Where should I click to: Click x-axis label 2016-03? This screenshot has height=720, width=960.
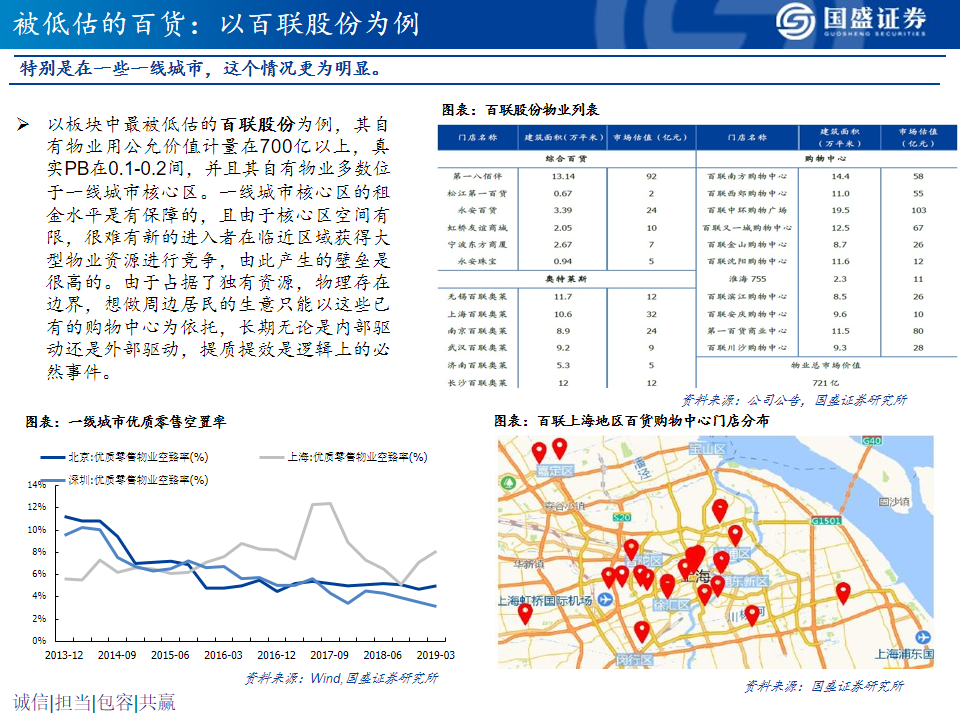(x=223, y=655)
